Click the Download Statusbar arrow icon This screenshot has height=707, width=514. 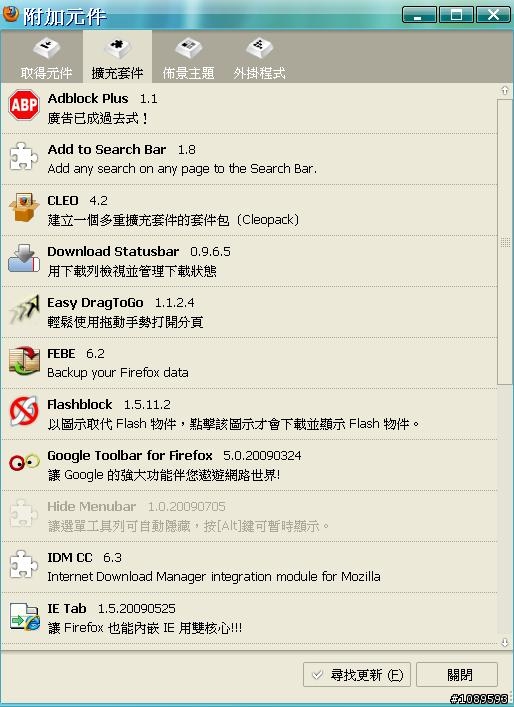coord(24,258)
